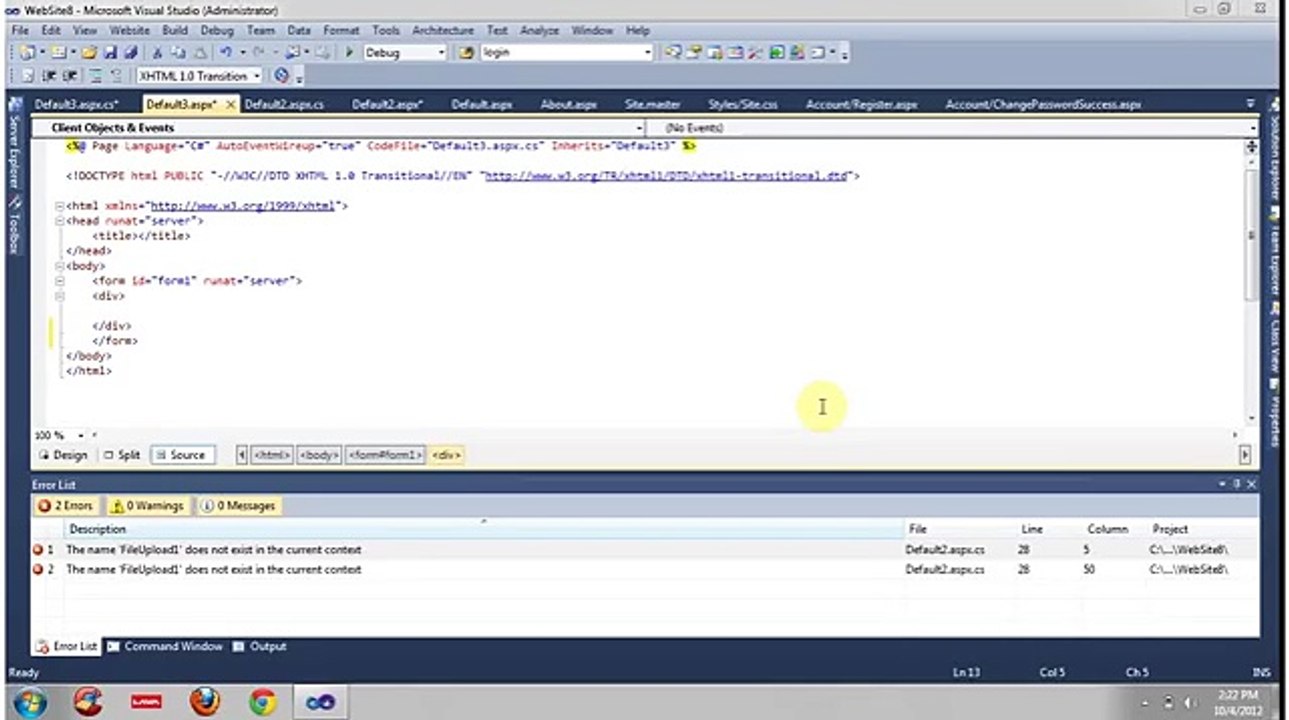
Task: Click the Windows Start orb
Action: (30, 702)
